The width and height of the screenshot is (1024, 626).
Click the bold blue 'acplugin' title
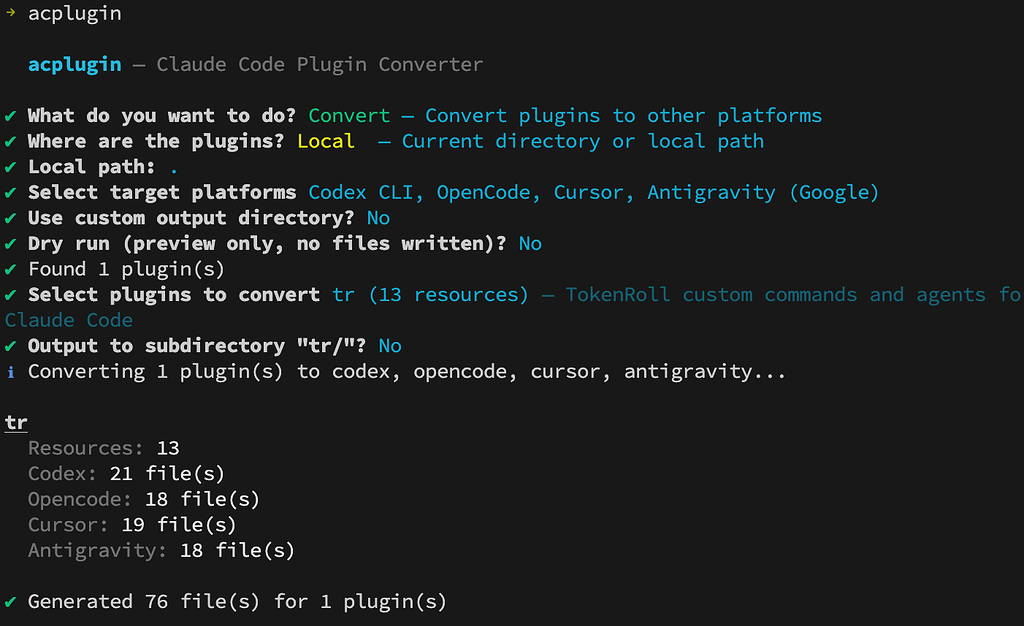pyautogui.click(x=74, y=65)
